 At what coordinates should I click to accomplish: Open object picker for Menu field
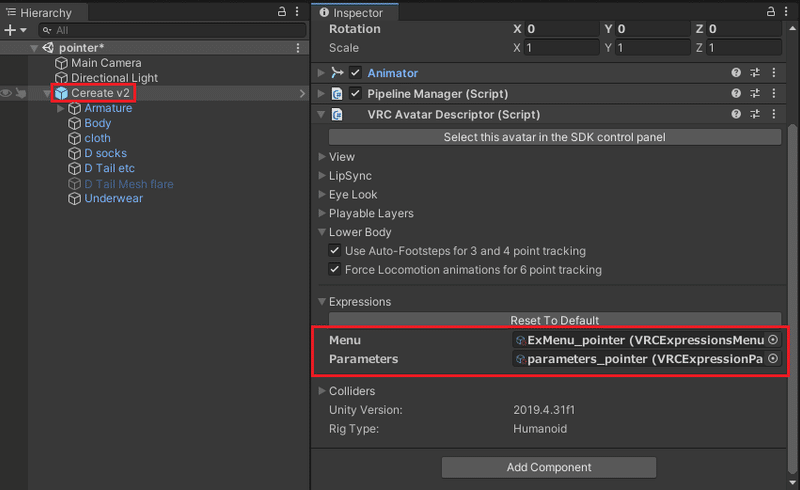coord(773,340)
